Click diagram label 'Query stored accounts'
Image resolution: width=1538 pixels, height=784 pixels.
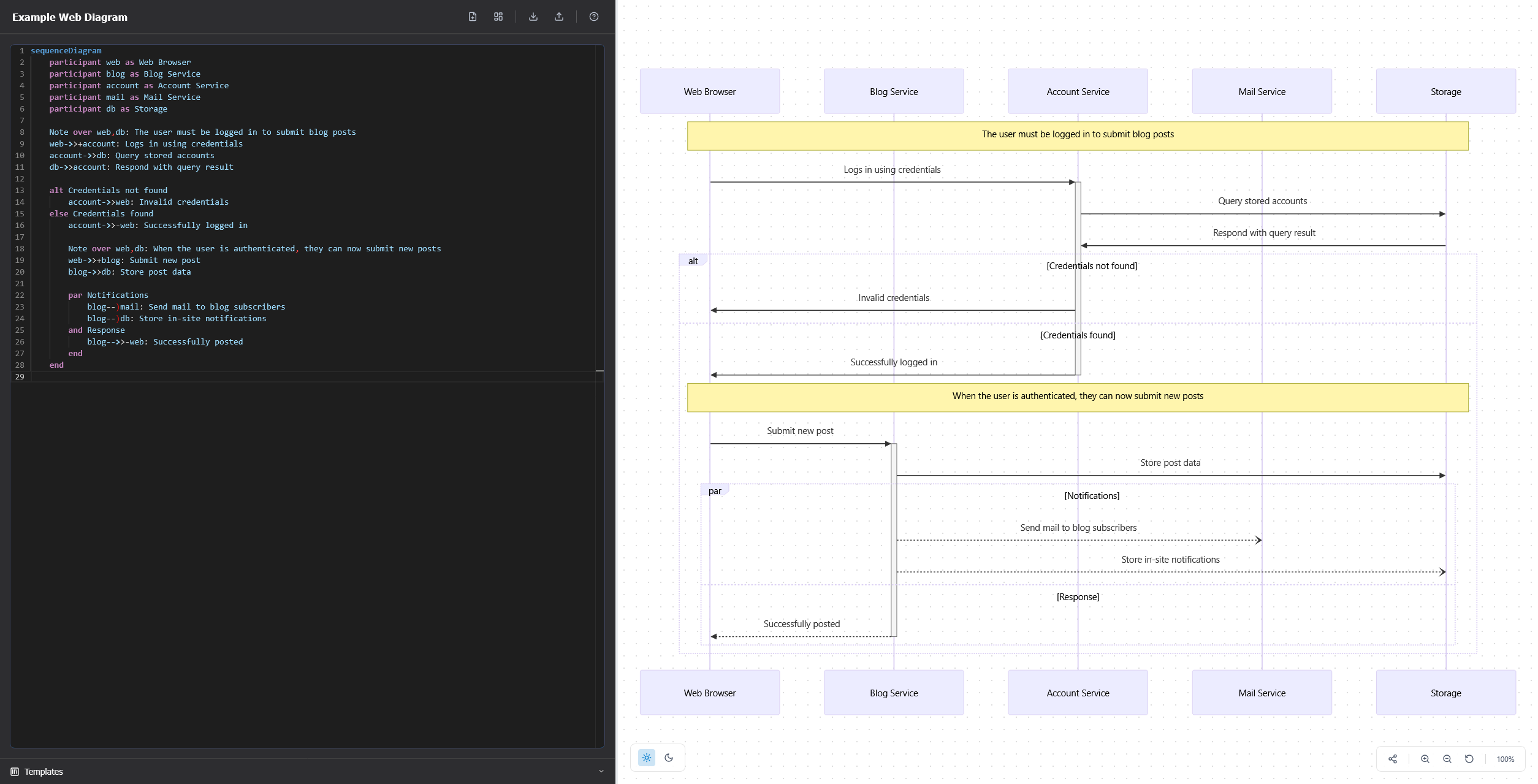[x=1262, y=201]
